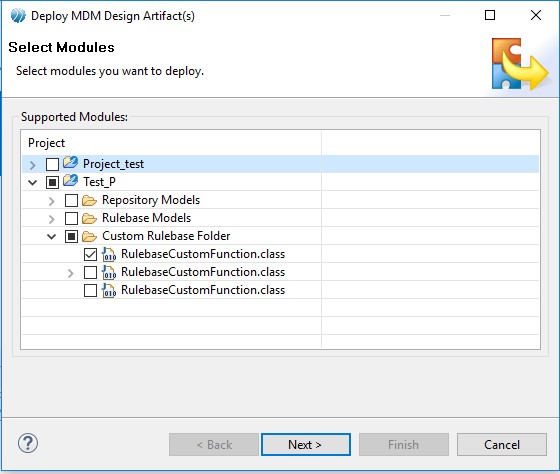
Task: Uncheck the first RulebaseCustomFunction.class checkbox
Action: click(x=90, y=254)
